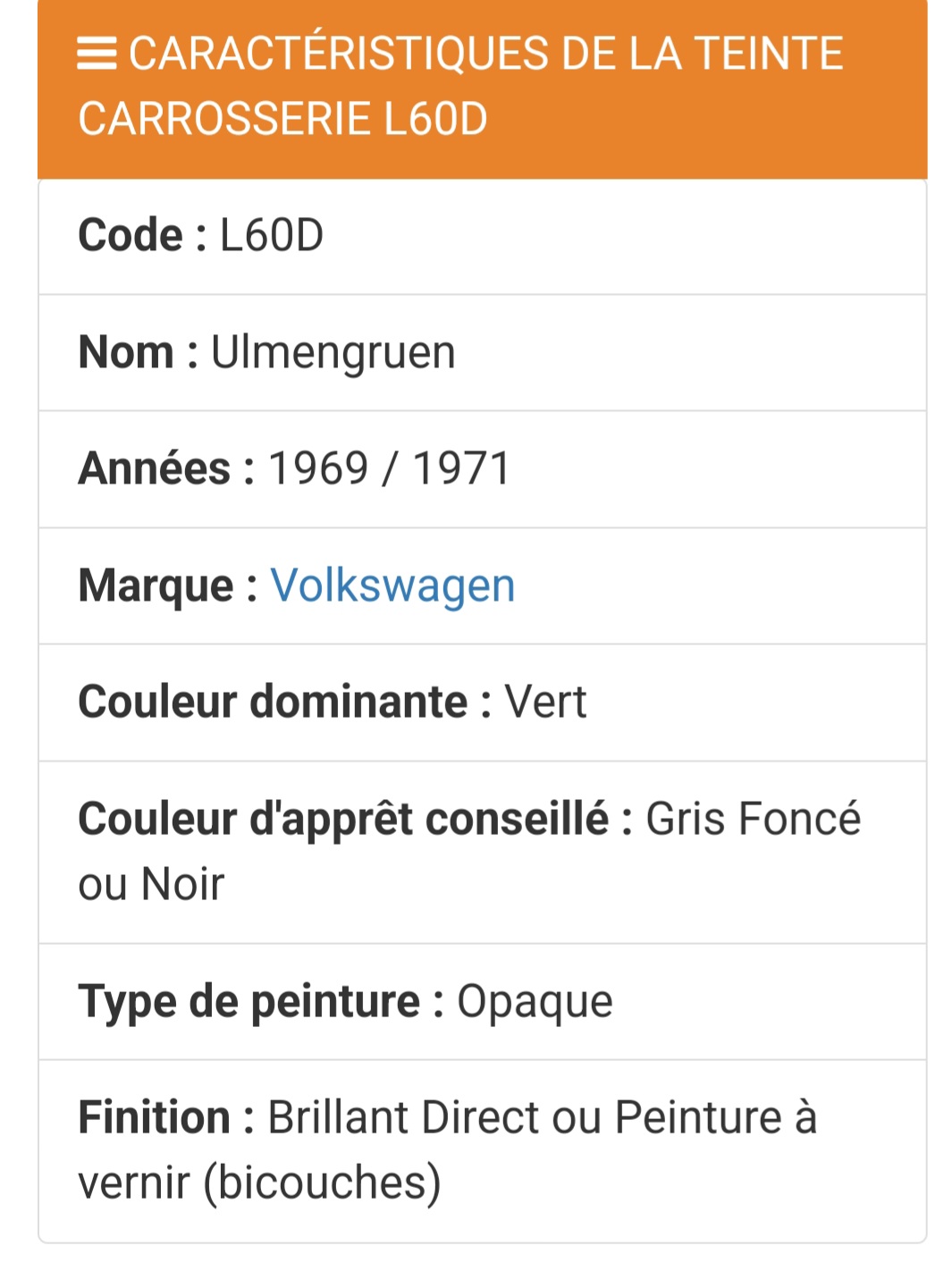Viewport: 952px width, 1288px height.
Task: Click the Ulmengruen color name text
Action: point(333,352)
